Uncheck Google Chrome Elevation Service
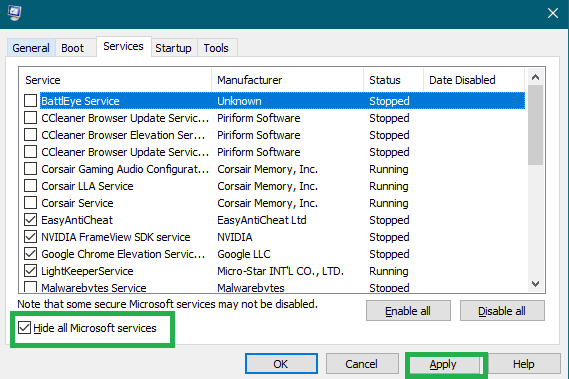This screenshot has width=569, height=379. point(30,254)
